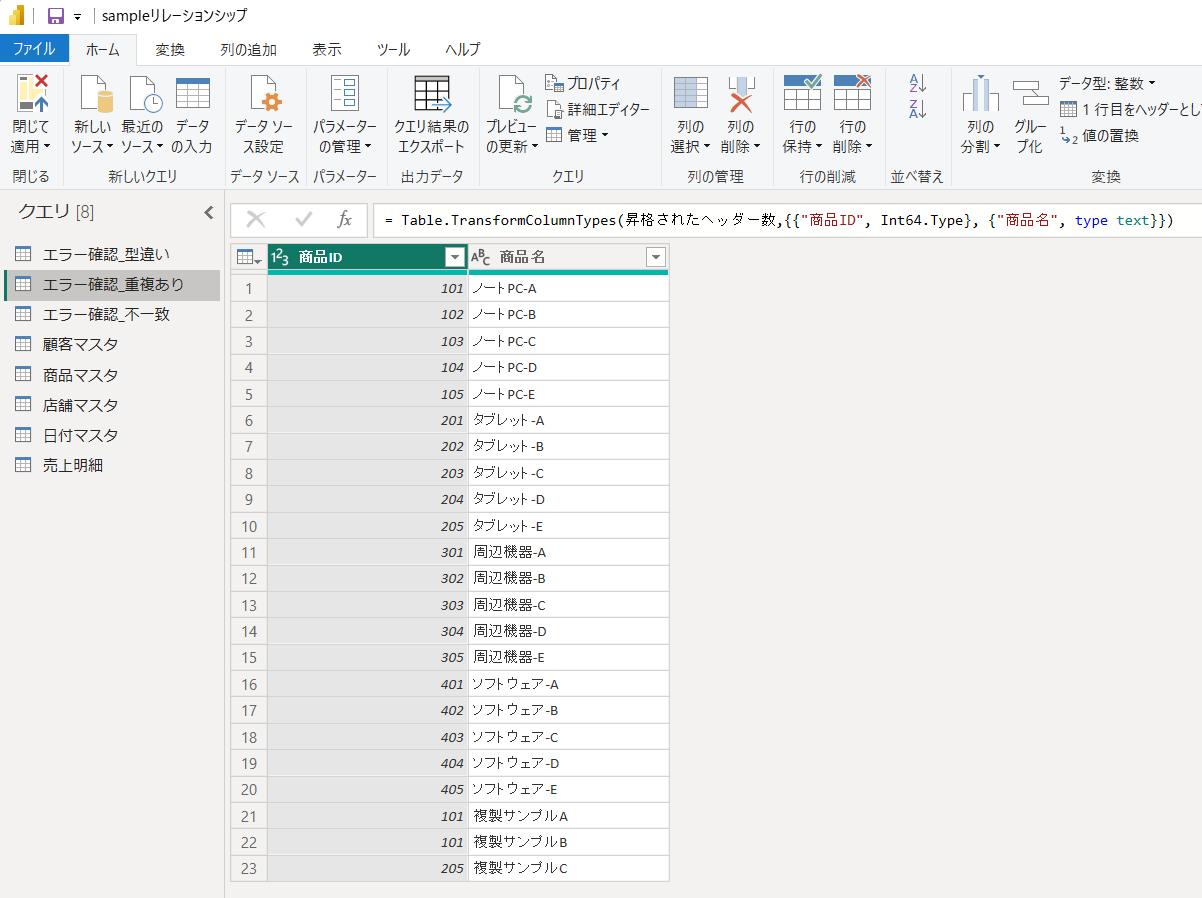Click the 商品ID column header
The width and height of the screenshot is (1202, 898).
pos(367,257)
